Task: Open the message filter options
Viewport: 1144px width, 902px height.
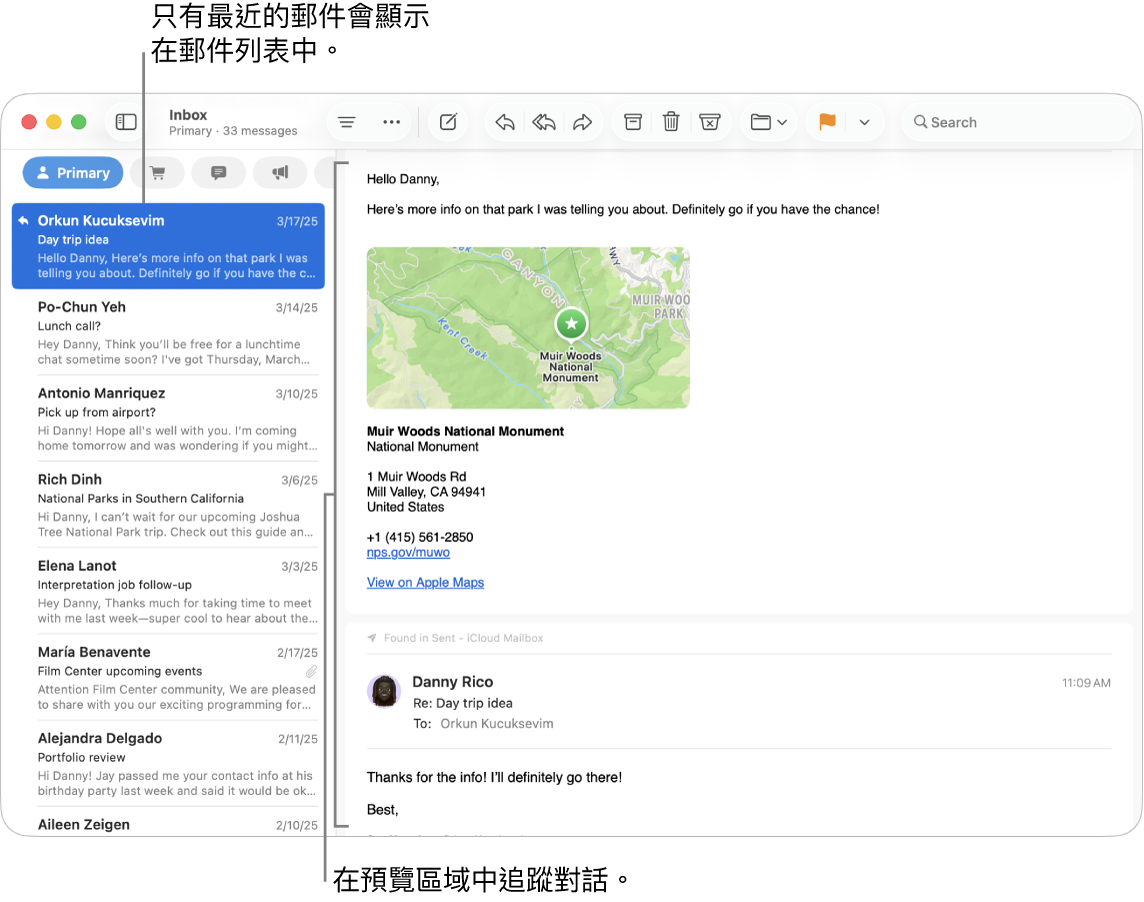Action: pyautogui.click(x=346, y=122)
